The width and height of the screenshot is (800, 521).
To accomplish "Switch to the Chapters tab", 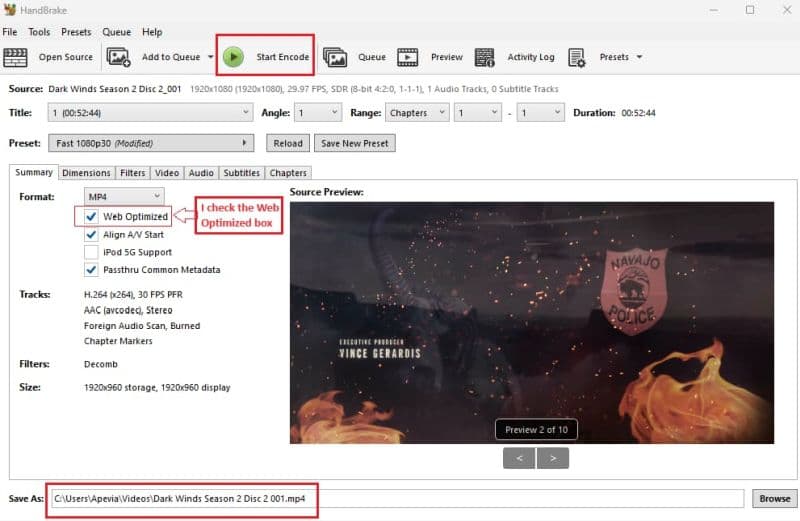I will pos(288,173).
